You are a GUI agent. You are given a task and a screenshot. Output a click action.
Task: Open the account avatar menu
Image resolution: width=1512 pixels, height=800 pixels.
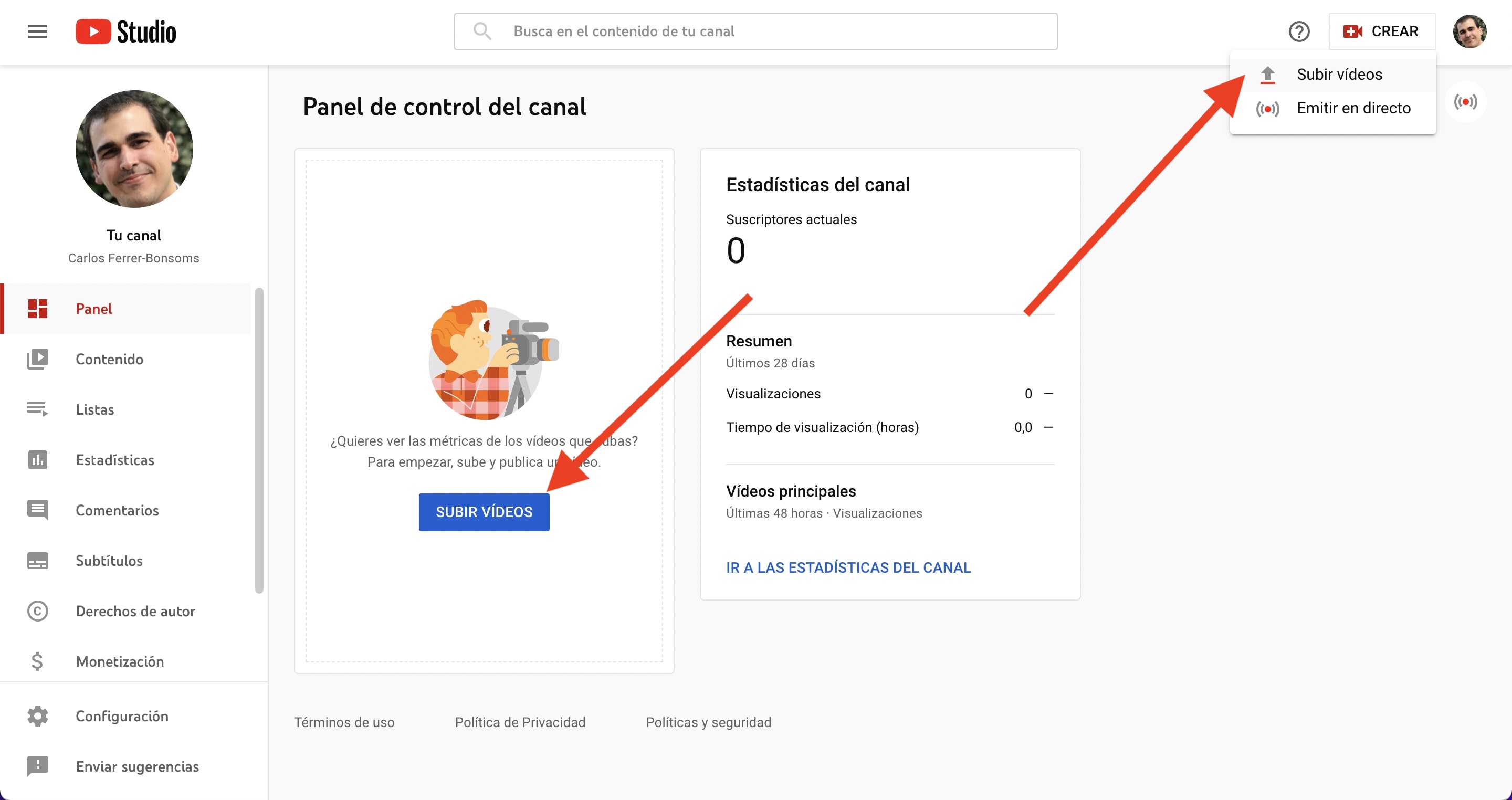click(x=1469, y=31)
